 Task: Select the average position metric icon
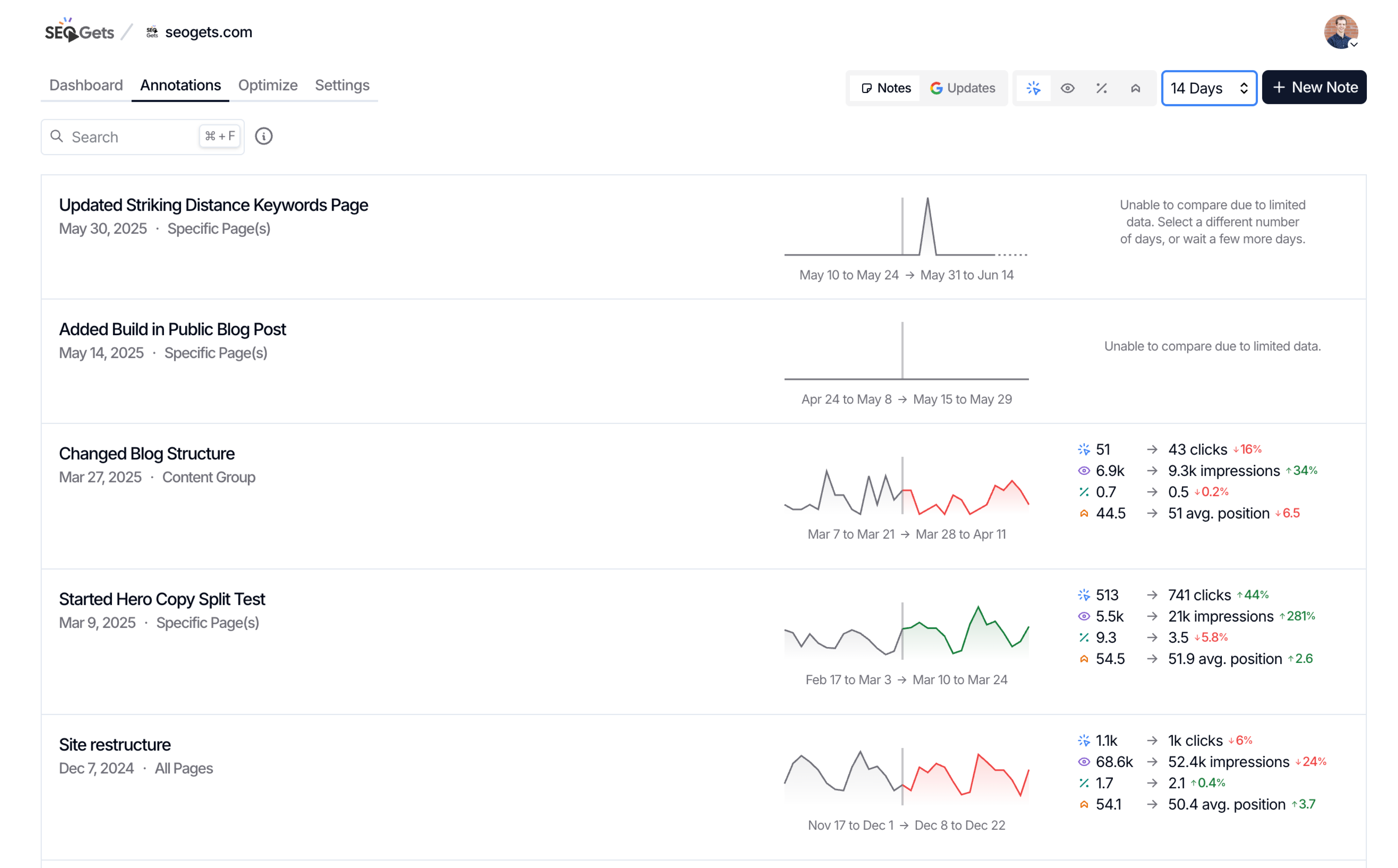click(x=1135, y=88)
